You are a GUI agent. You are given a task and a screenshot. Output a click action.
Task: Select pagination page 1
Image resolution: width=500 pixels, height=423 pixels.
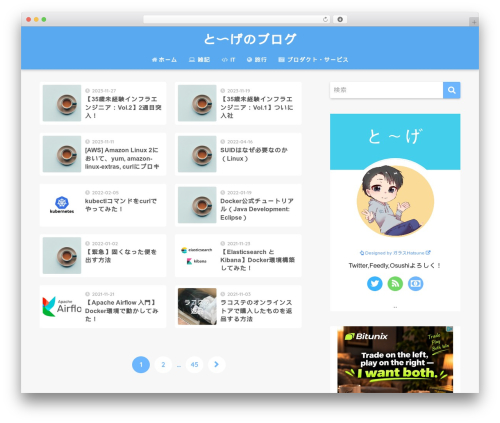pyautogui.click(x=141, y=364)
